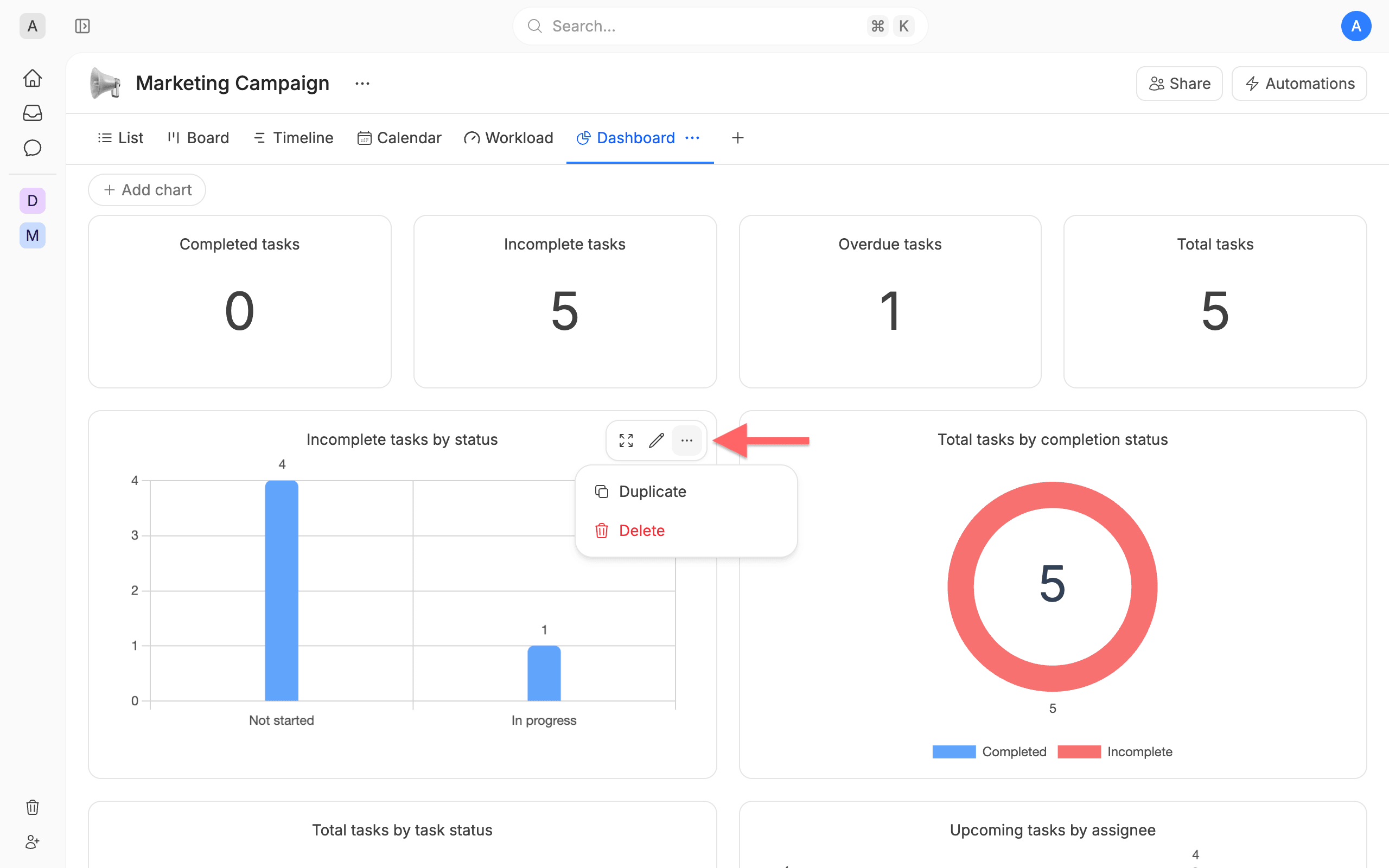This screenshot has height=868, width=1389.
Task: Choose Delete from chart menu
Action: click(686, 531)
